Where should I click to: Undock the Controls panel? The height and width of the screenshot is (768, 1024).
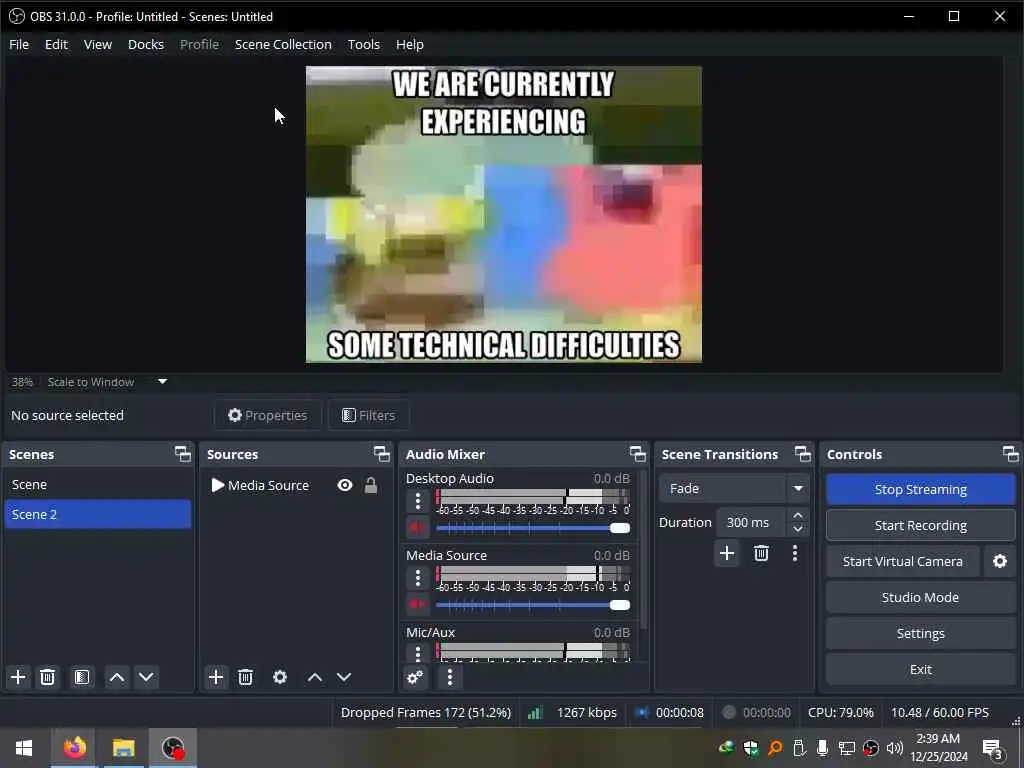point(1010,454)
